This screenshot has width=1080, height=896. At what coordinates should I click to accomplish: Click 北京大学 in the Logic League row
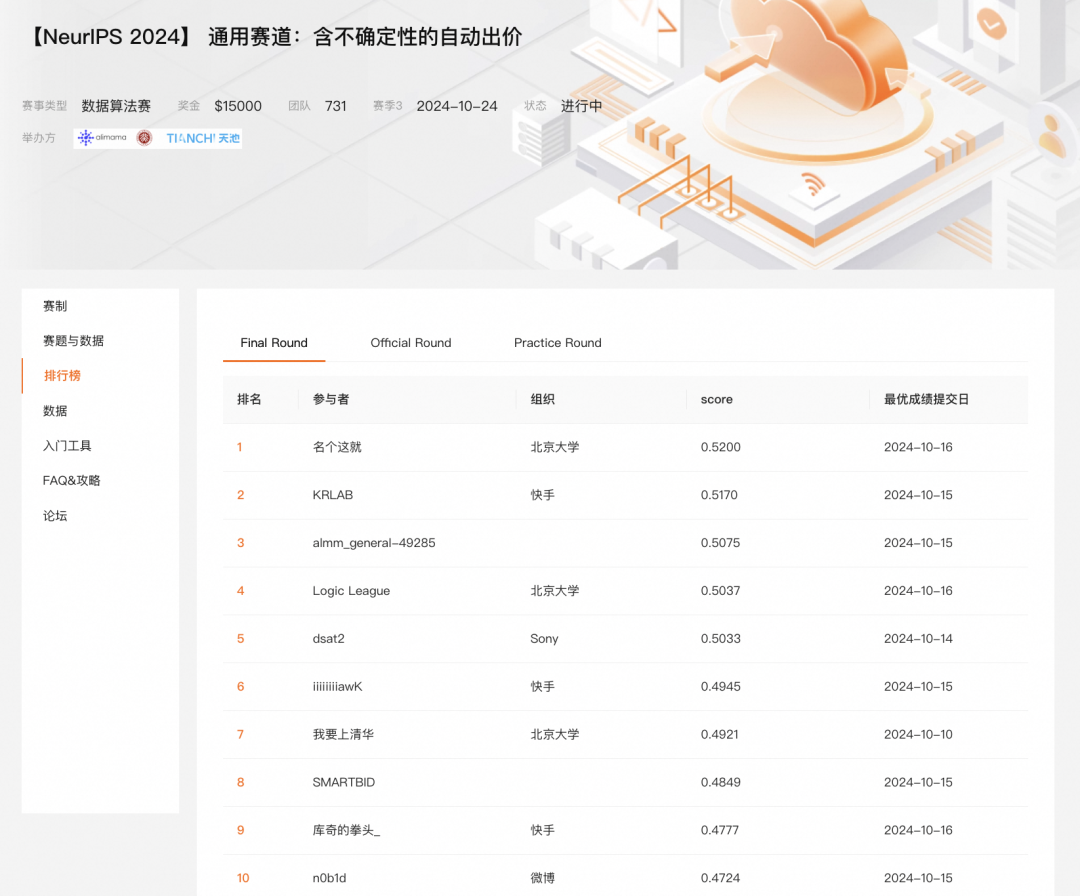(x=554, y=590)
